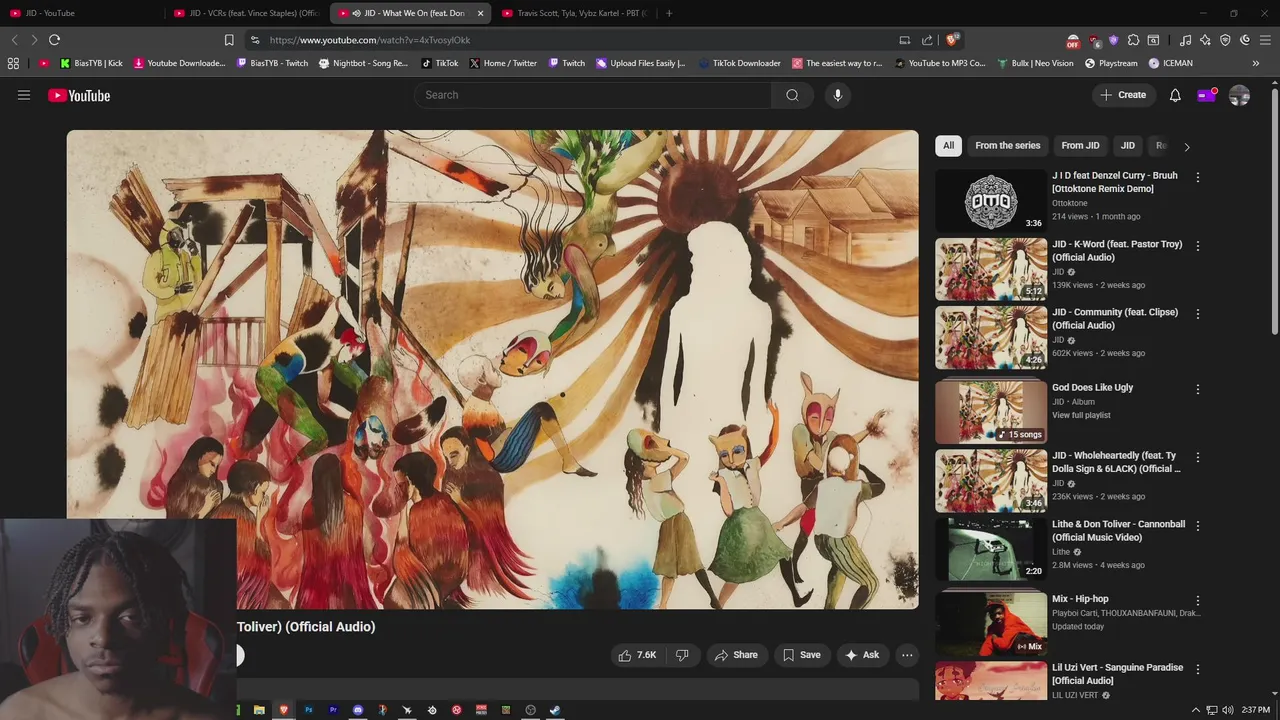
Task: Open the extensions puzzle icon
Action: 1133,40
